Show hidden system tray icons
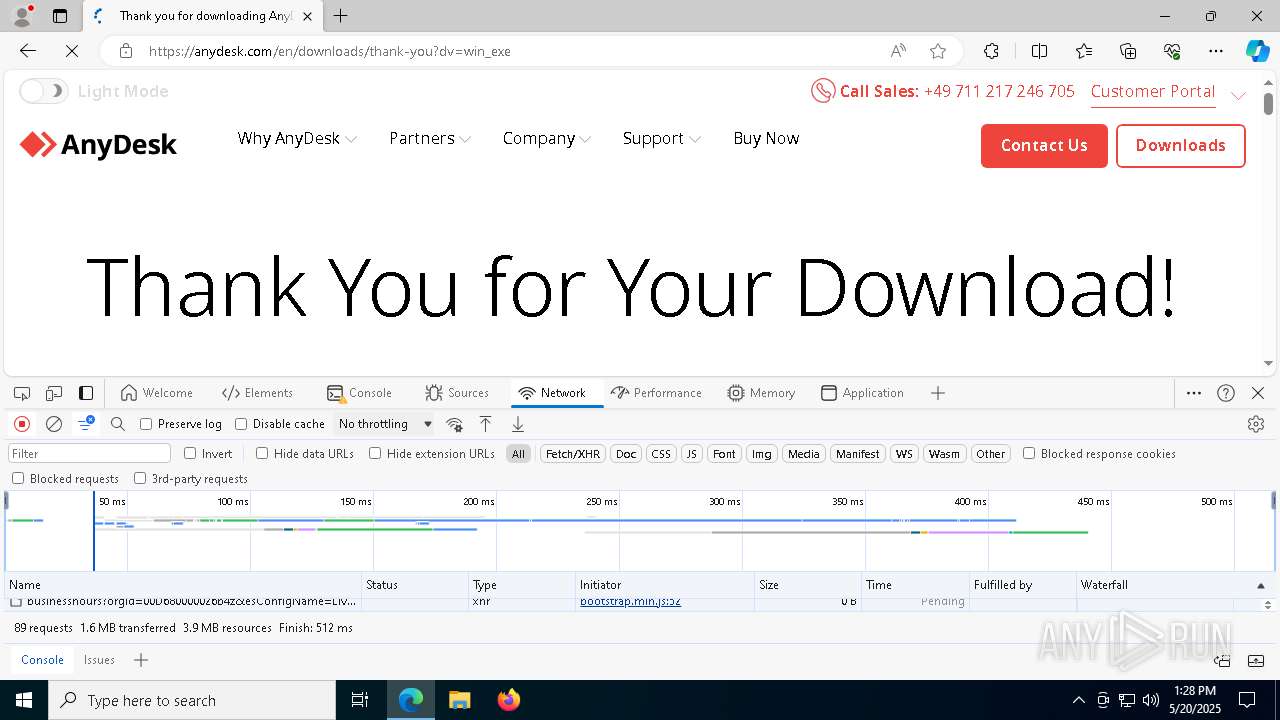Image resolution: width=1280 pixels, height=720 pixels. (x=1078, y=700)
